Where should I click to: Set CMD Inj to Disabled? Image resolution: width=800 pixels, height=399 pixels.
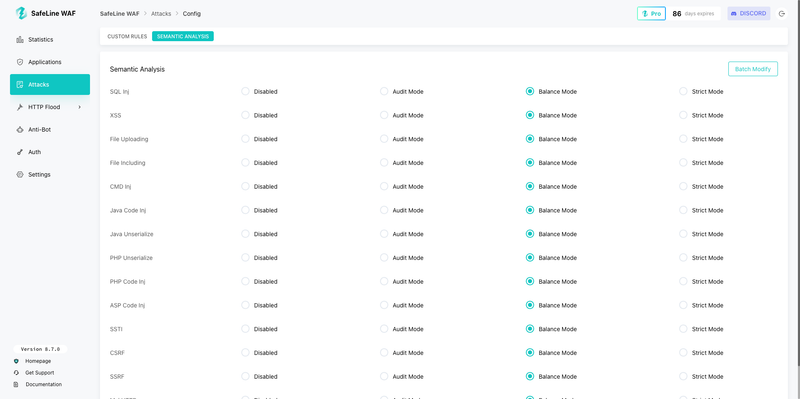245,186
